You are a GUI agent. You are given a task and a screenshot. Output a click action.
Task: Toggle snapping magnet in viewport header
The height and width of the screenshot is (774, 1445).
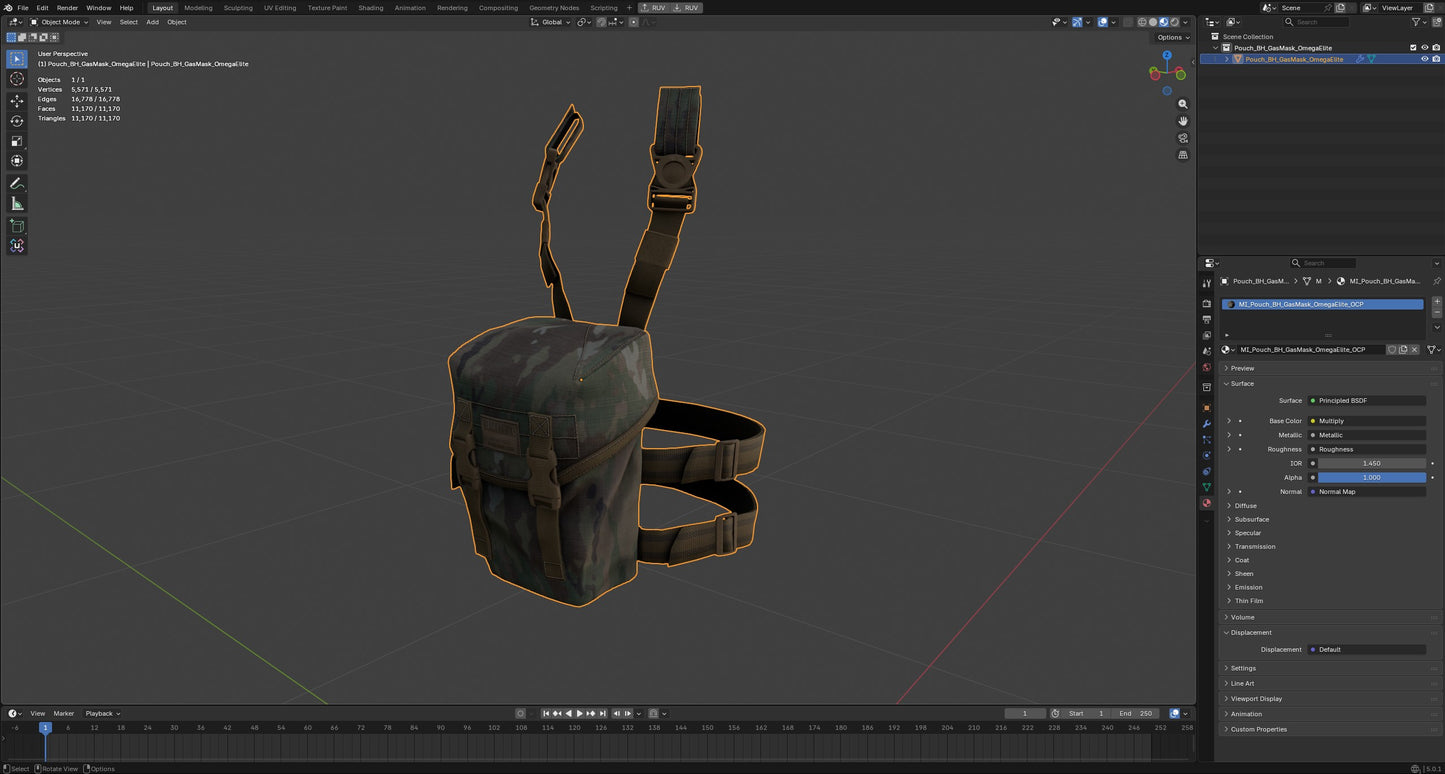(x=601, y=22)
